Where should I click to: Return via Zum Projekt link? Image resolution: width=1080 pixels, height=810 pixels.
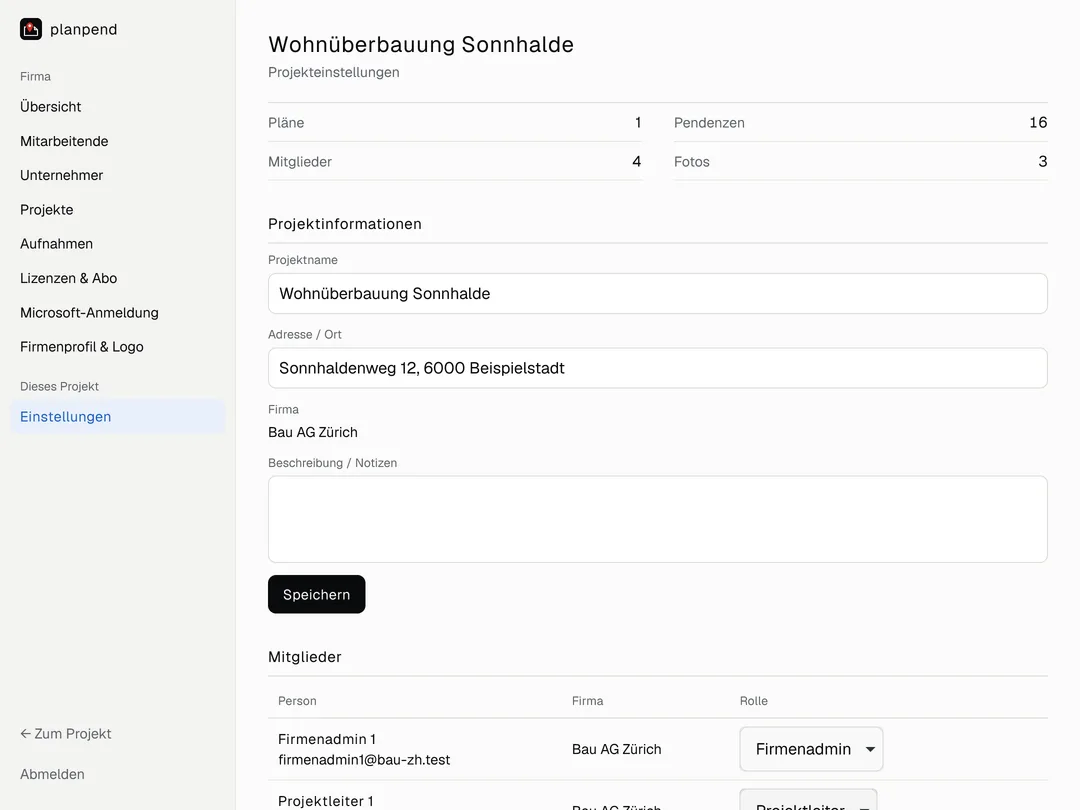65,734
